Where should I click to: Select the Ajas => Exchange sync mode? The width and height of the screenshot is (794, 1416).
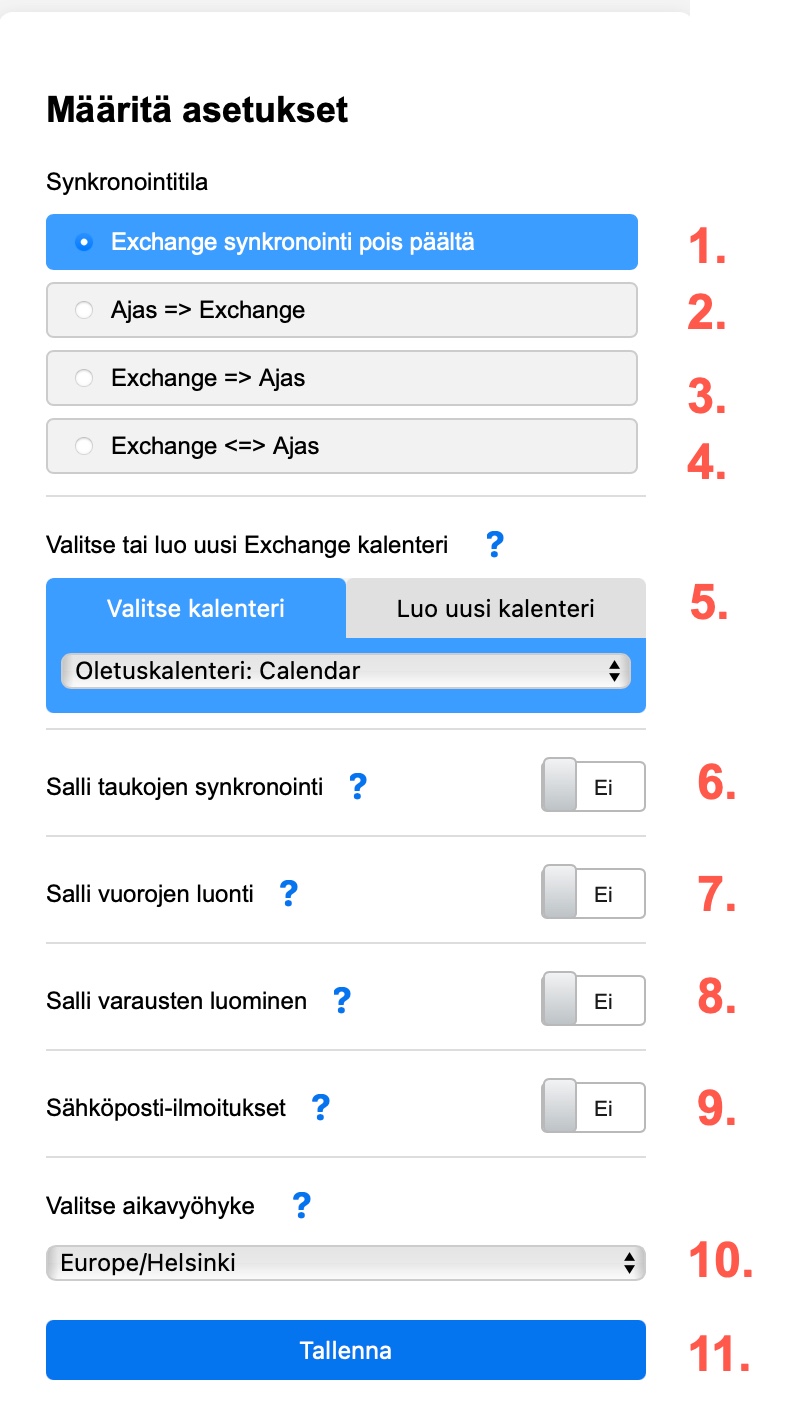341,310
